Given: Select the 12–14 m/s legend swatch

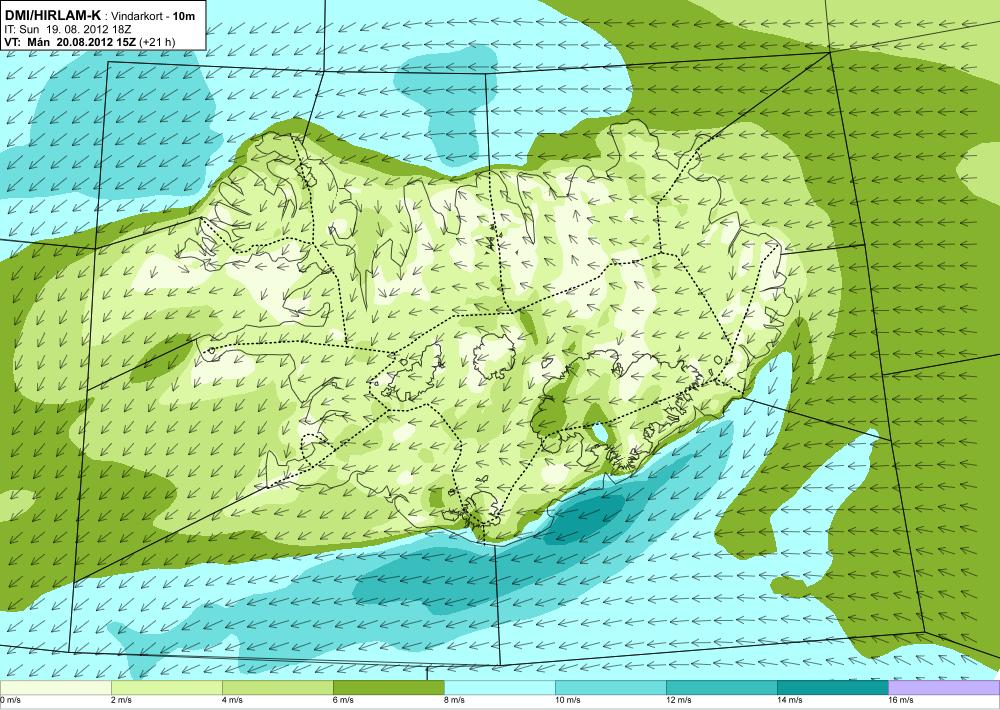Looking at the screenshot, I should pyautogui.click(x=721, y=688).
